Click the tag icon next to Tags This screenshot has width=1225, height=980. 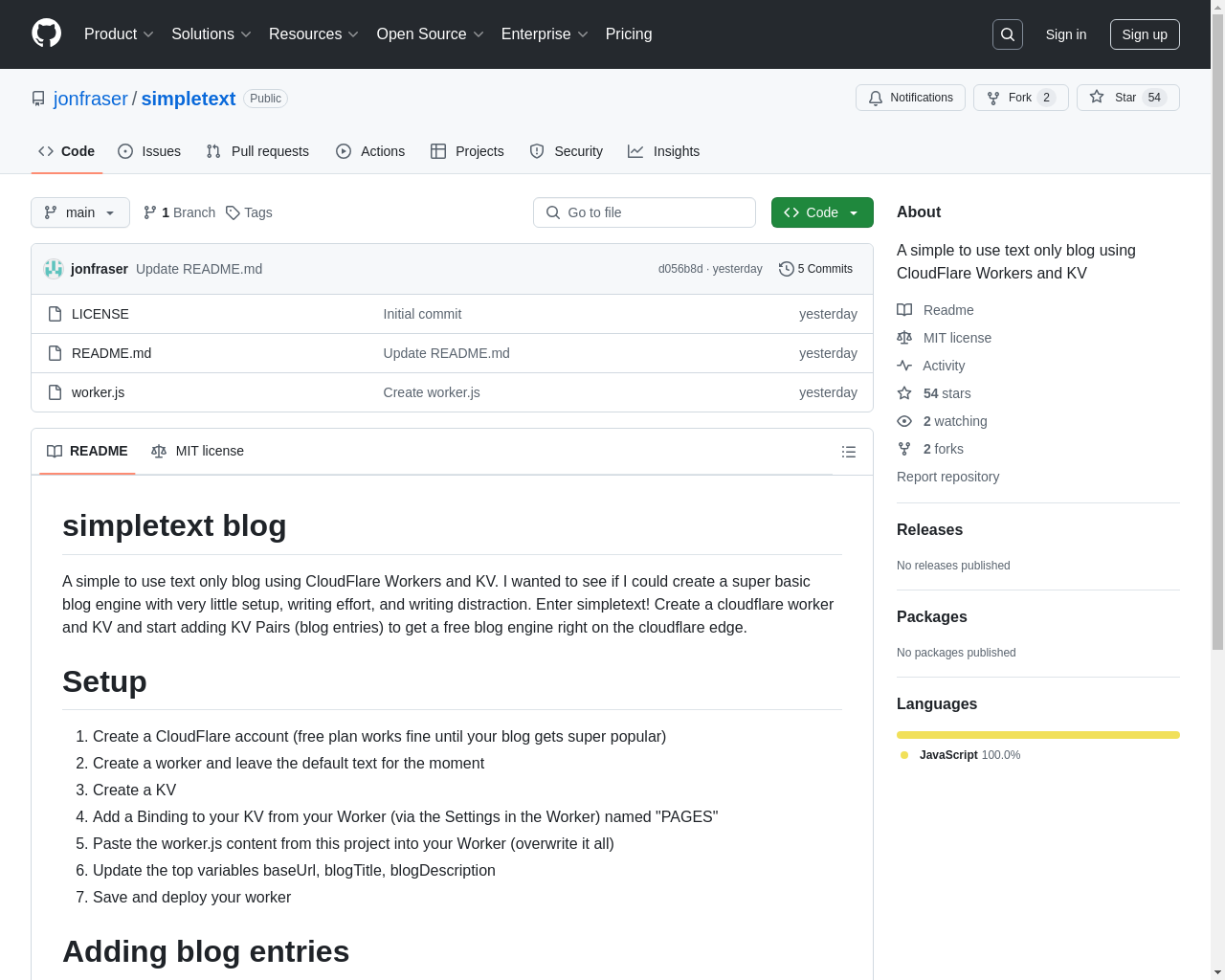coord(233,212)
